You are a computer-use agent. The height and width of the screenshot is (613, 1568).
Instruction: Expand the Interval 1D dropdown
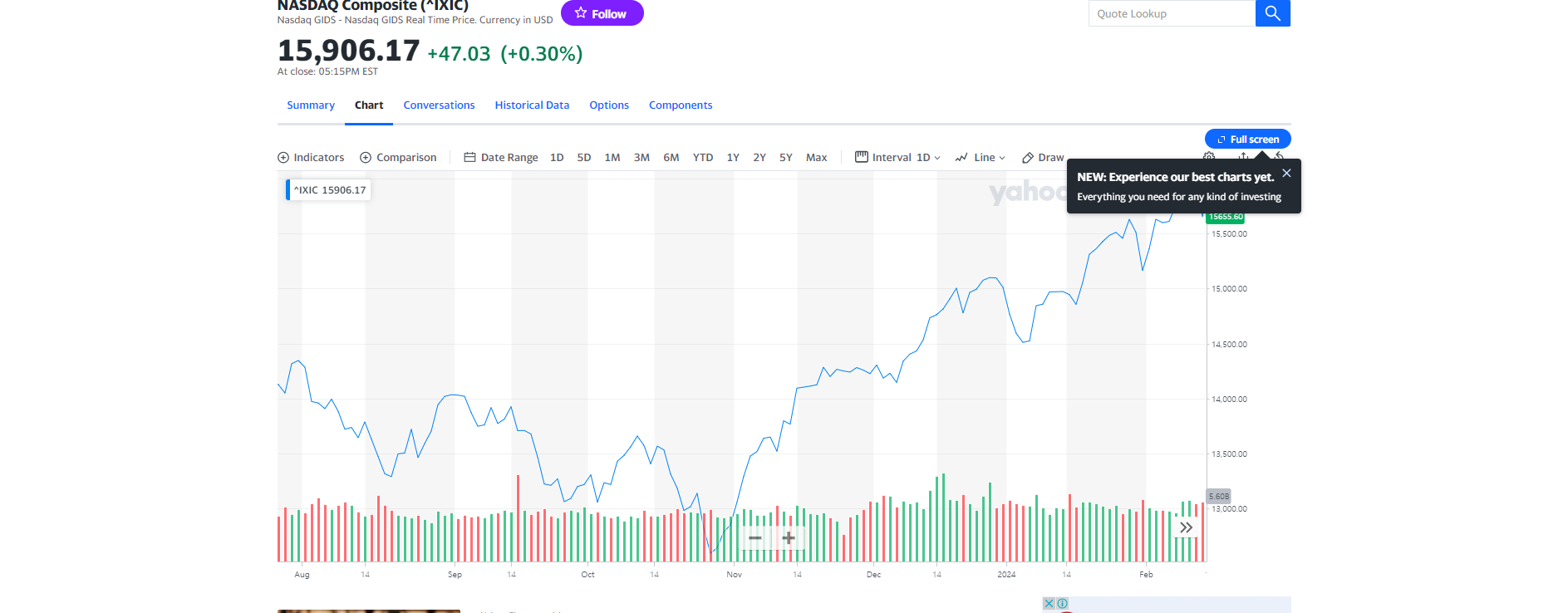pyautogui.click(x=898, y=158)
